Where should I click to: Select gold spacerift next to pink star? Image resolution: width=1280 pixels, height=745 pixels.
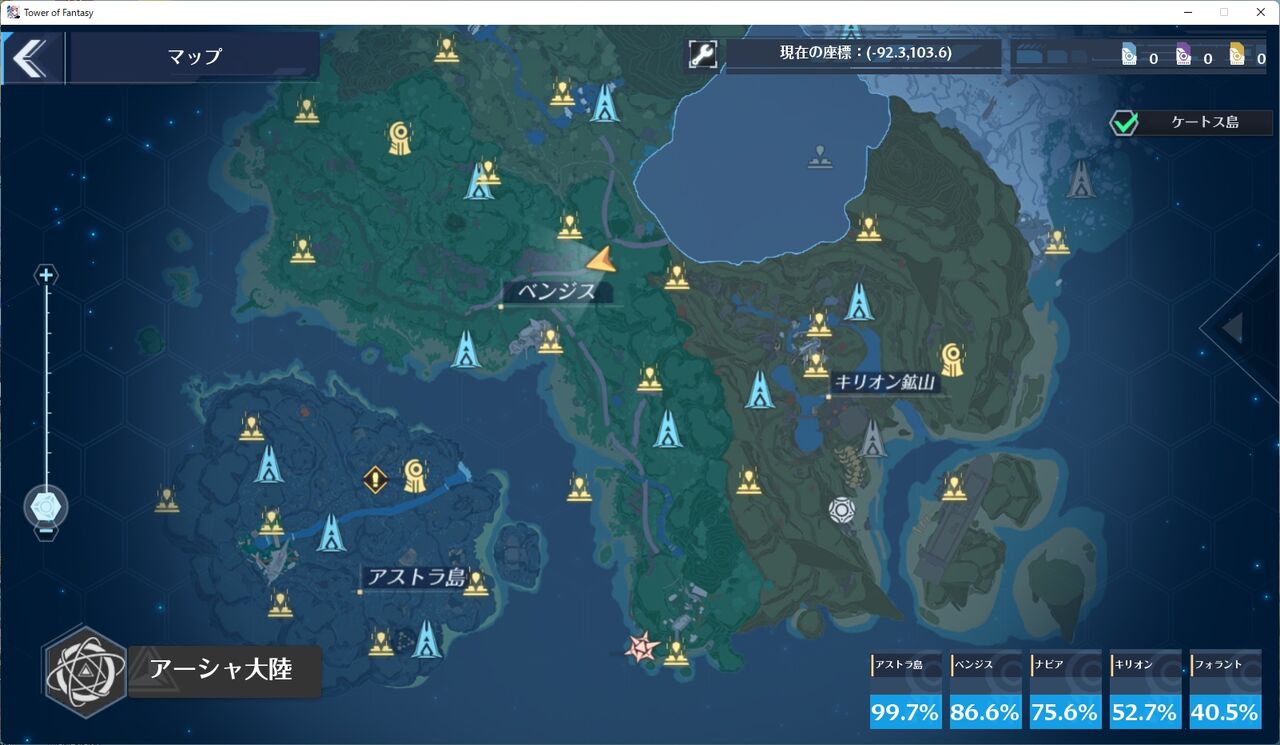(677, 652)
